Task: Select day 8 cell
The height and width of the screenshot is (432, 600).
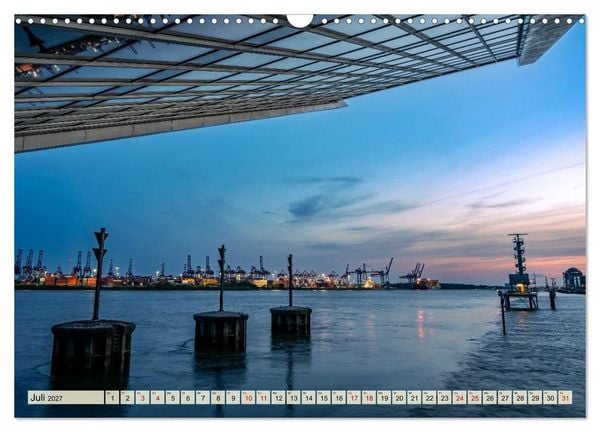Action: [x=218, y=397]
